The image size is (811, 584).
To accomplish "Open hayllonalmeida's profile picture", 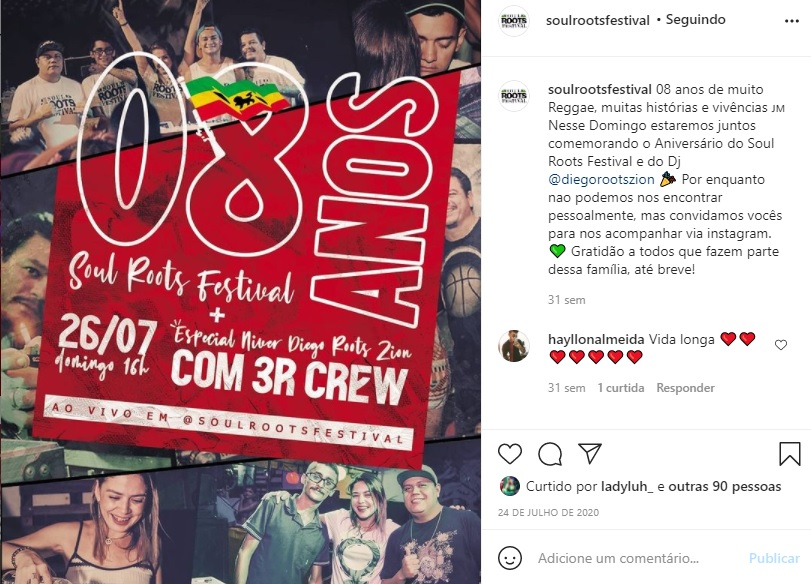I will [514, 346].
